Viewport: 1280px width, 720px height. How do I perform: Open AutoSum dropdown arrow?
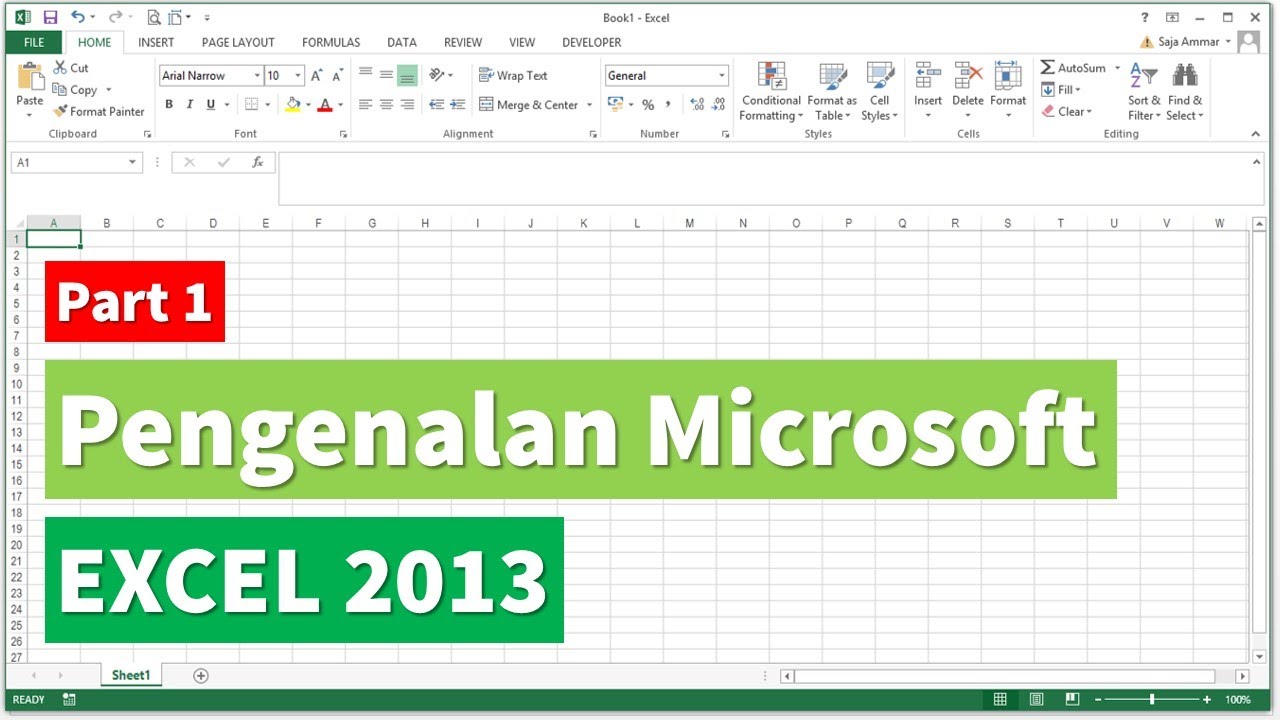[x=1117, y=68]
